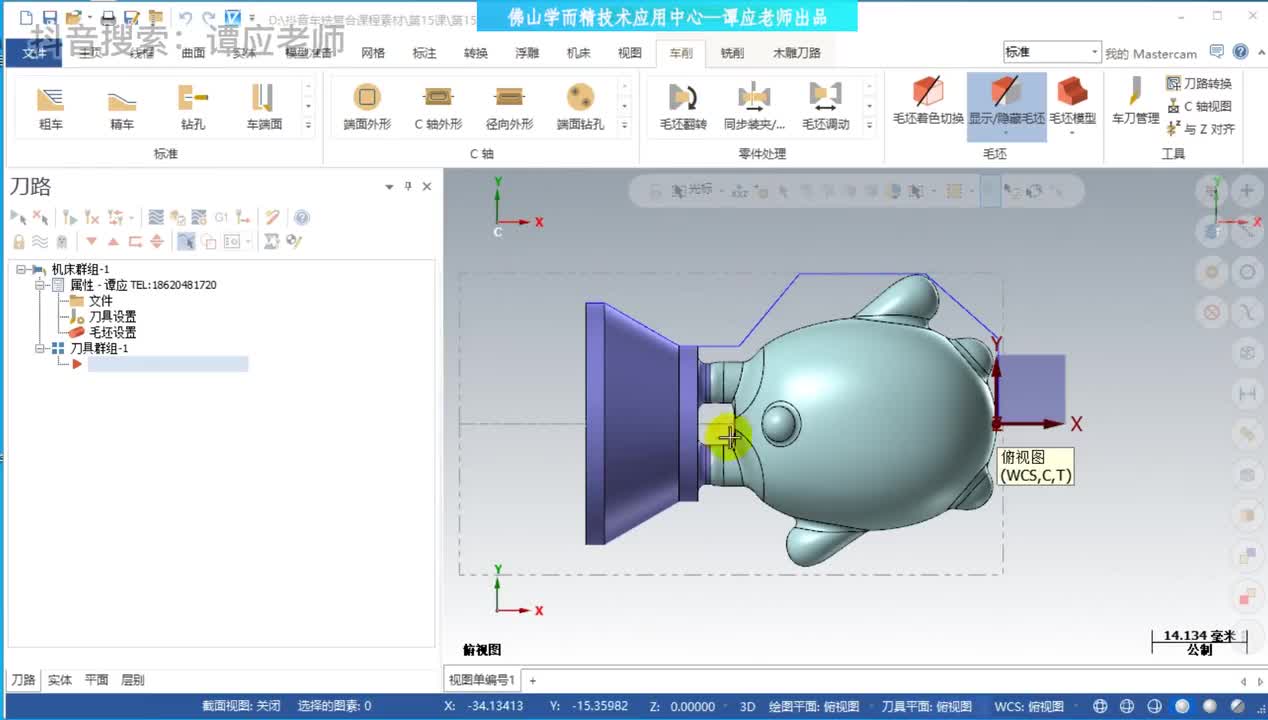Switch to the 转换 ribbon tab
The width and height of the screenshot is (1268, 720).
coord(476,53)
